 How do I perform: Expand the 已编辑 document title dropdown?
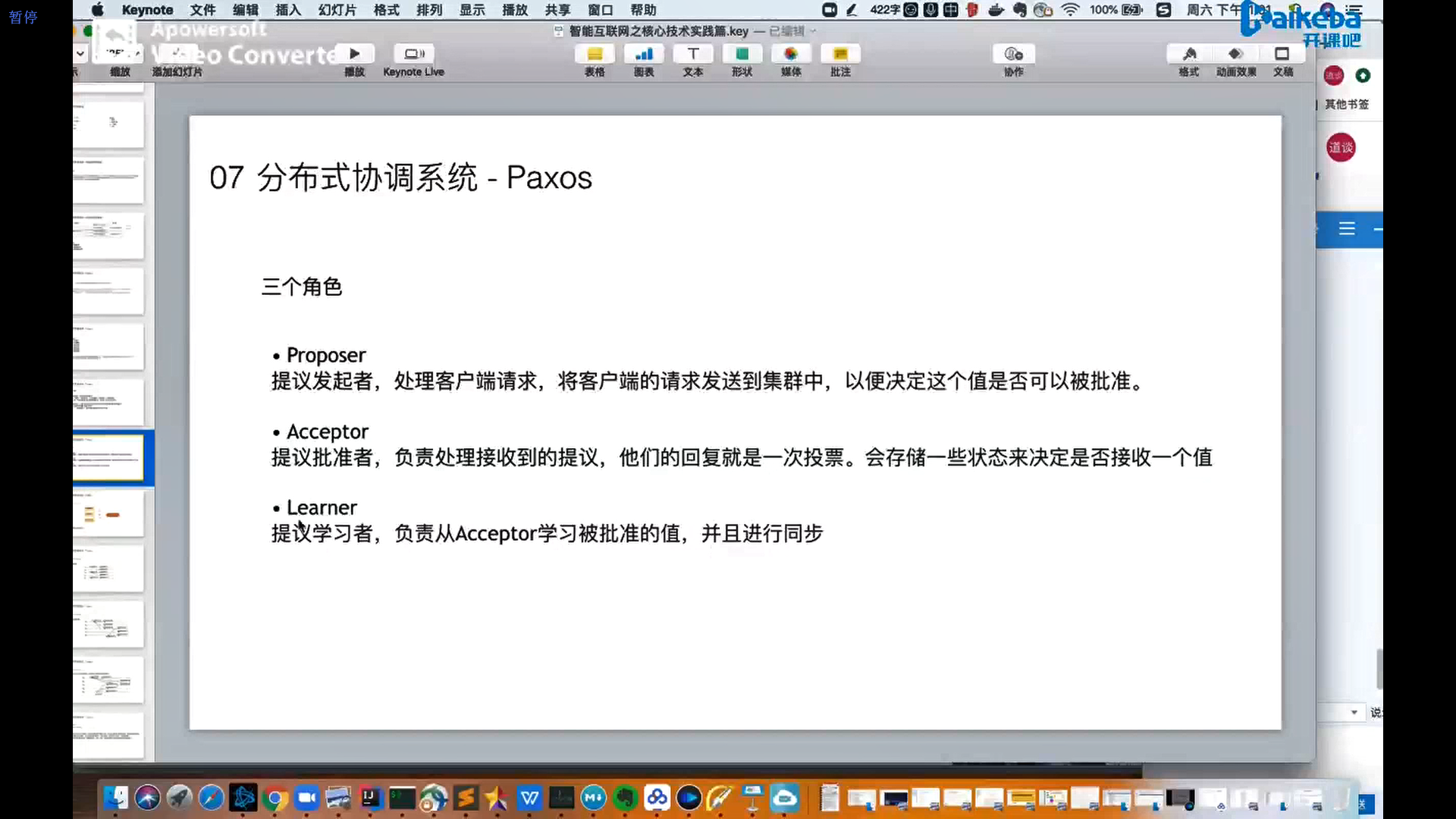pyautogui.click(x=813, y=31)
